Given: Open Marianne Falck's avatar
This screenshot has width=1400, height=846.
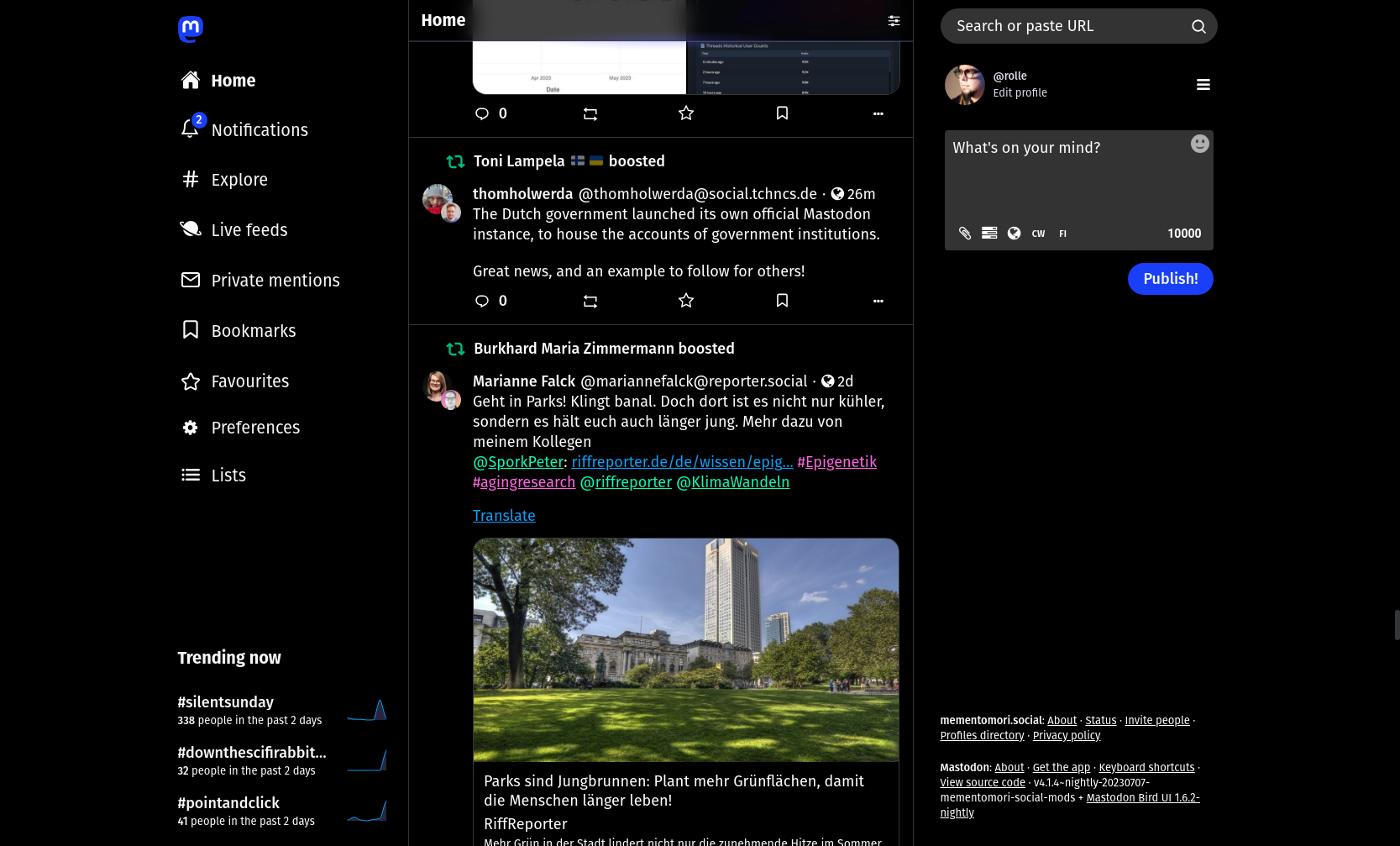Looking at the screenshot, I should [x=437, y=387].
